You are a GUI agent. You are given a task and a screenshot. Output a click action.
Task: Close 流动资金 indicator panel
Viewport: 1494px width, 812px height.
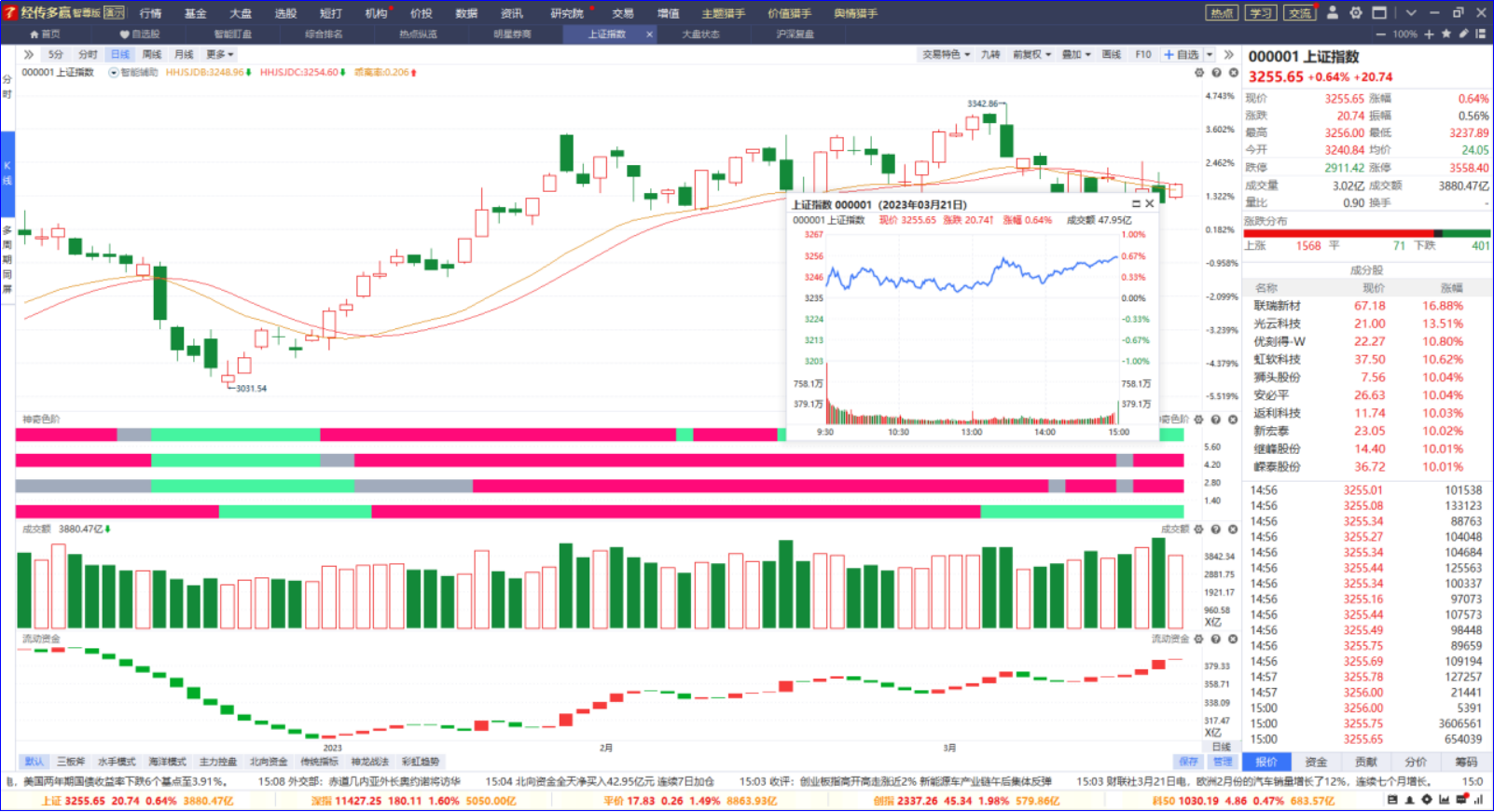1233,640
